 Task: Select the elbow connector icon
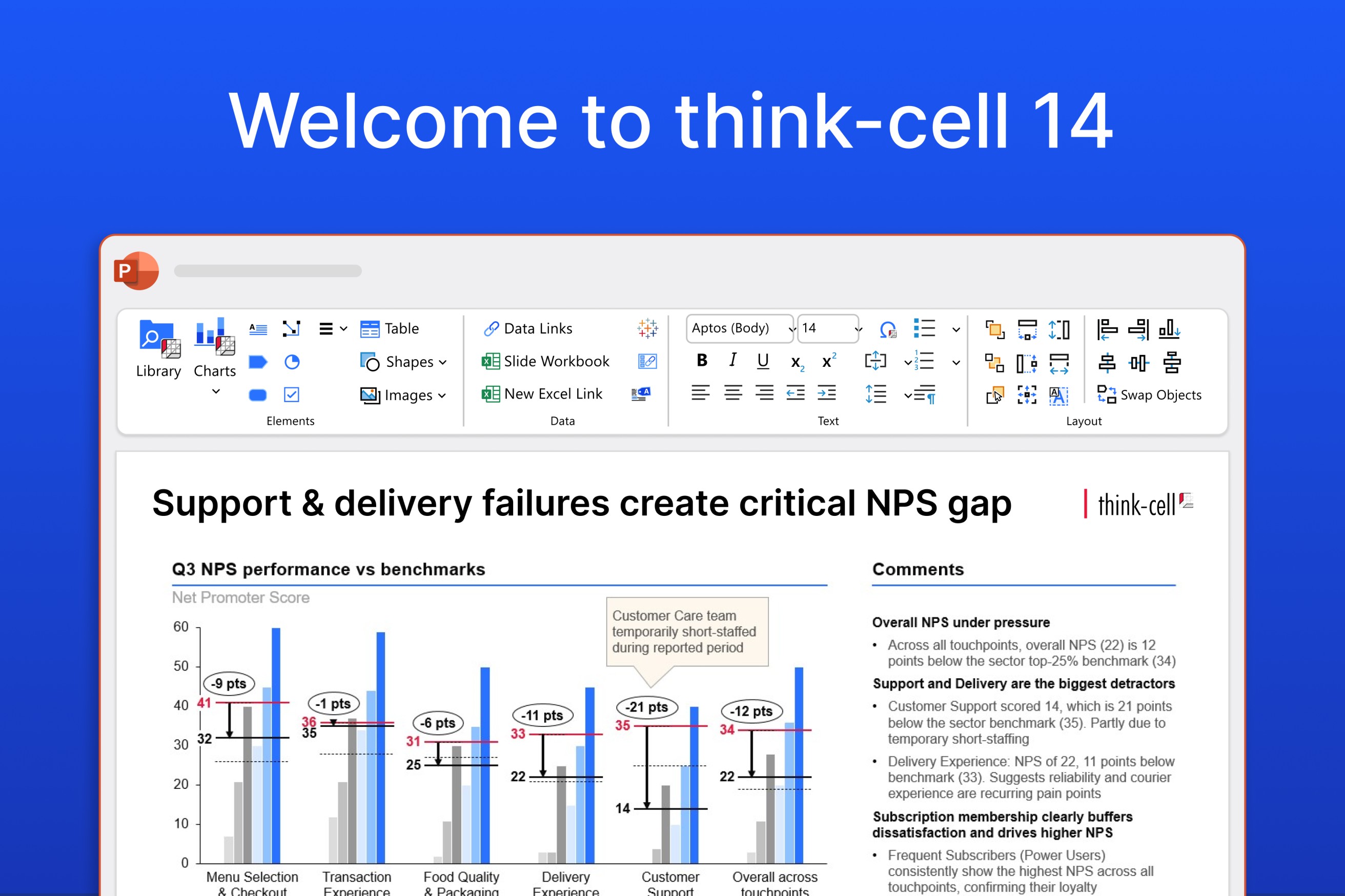pyautogui.click(x=292, y=328)
